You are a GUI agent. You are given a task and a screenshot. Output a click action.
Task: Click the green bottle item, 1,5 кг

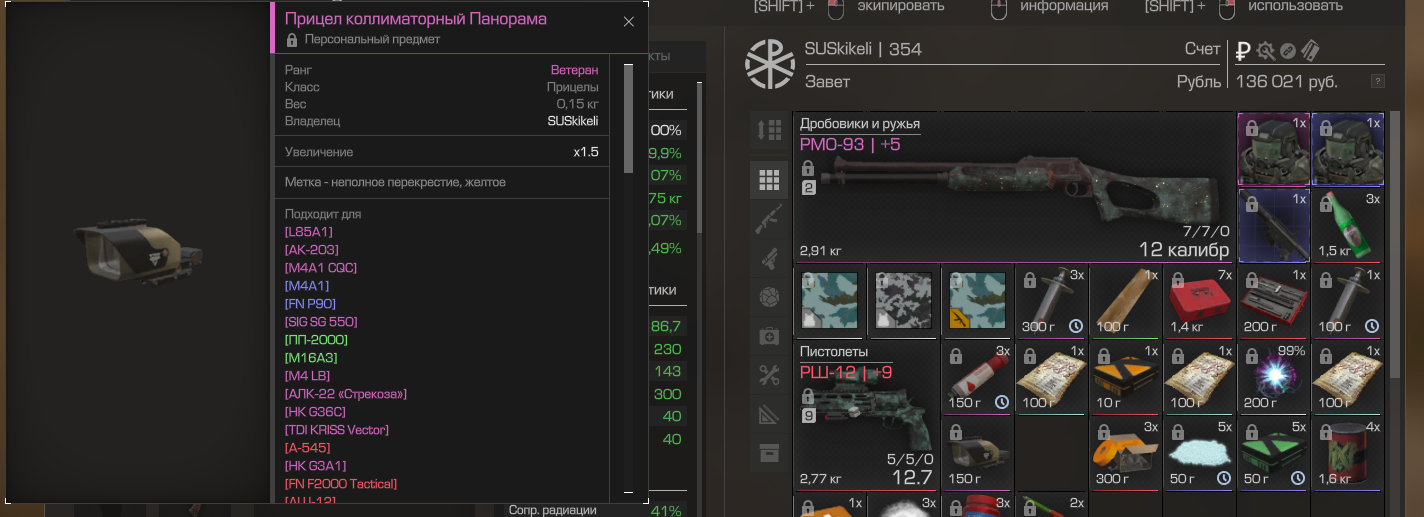[x=1348, y=226]
